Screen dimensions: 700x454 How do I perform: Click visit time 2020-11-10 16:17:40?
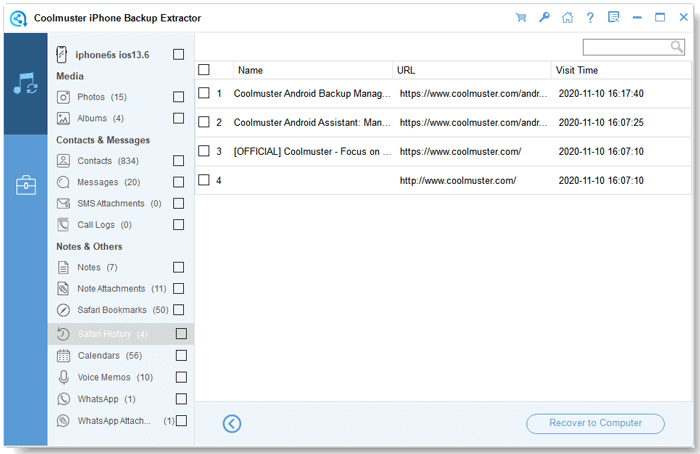pos(601,94)
